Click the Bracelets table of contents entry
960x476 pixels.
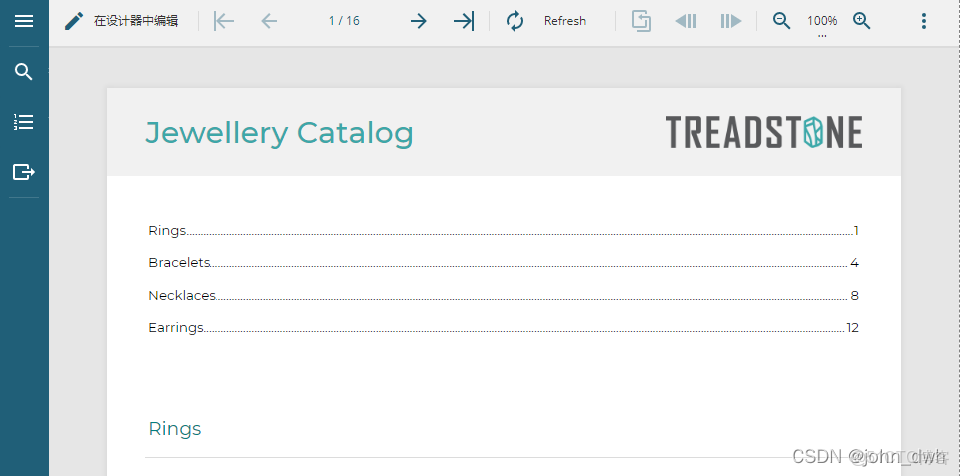(503, 263)
